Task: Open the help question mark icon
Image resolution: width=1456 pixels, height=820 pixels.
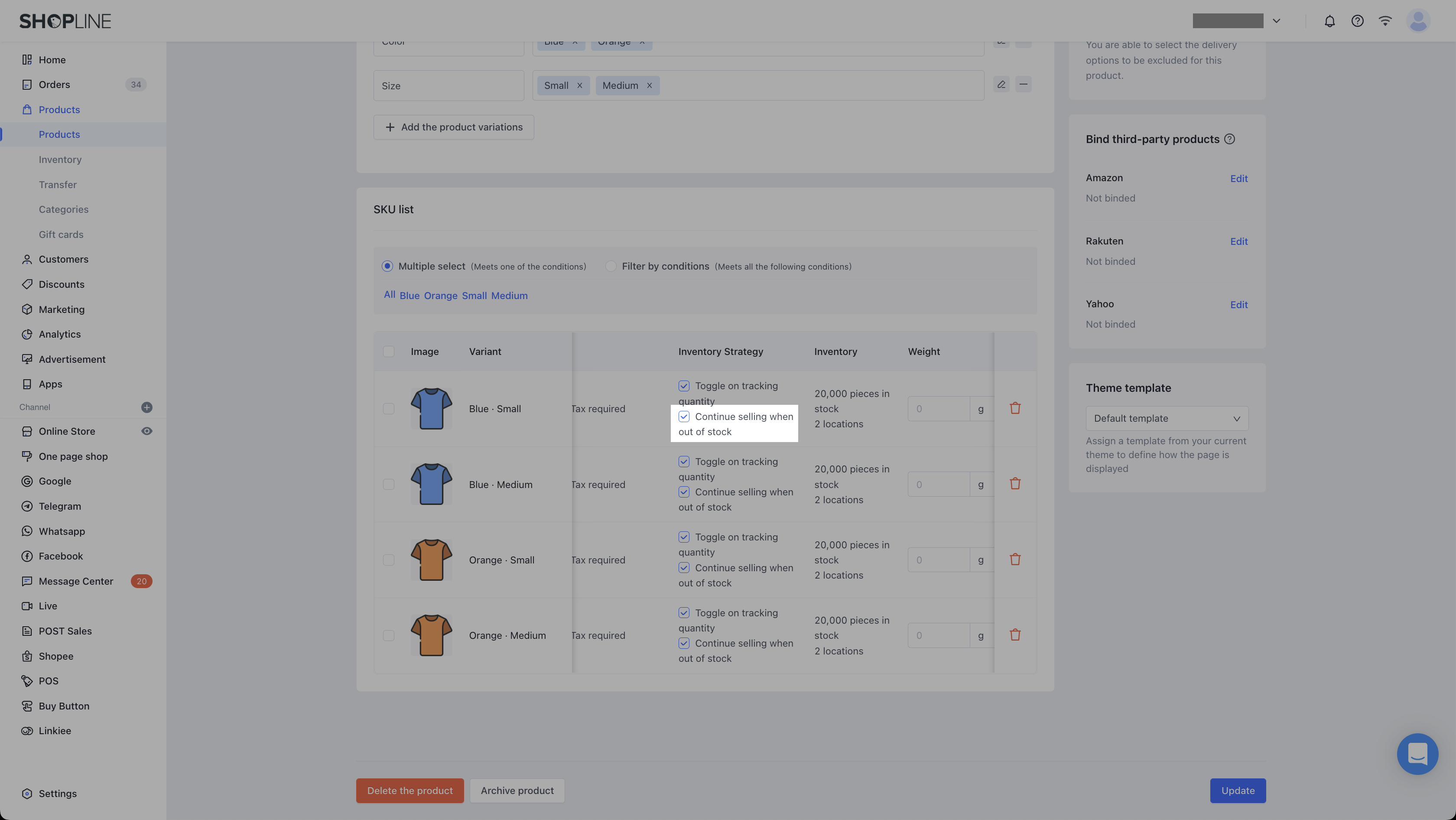Action: pyautogui.click(x=1357, y=21)
